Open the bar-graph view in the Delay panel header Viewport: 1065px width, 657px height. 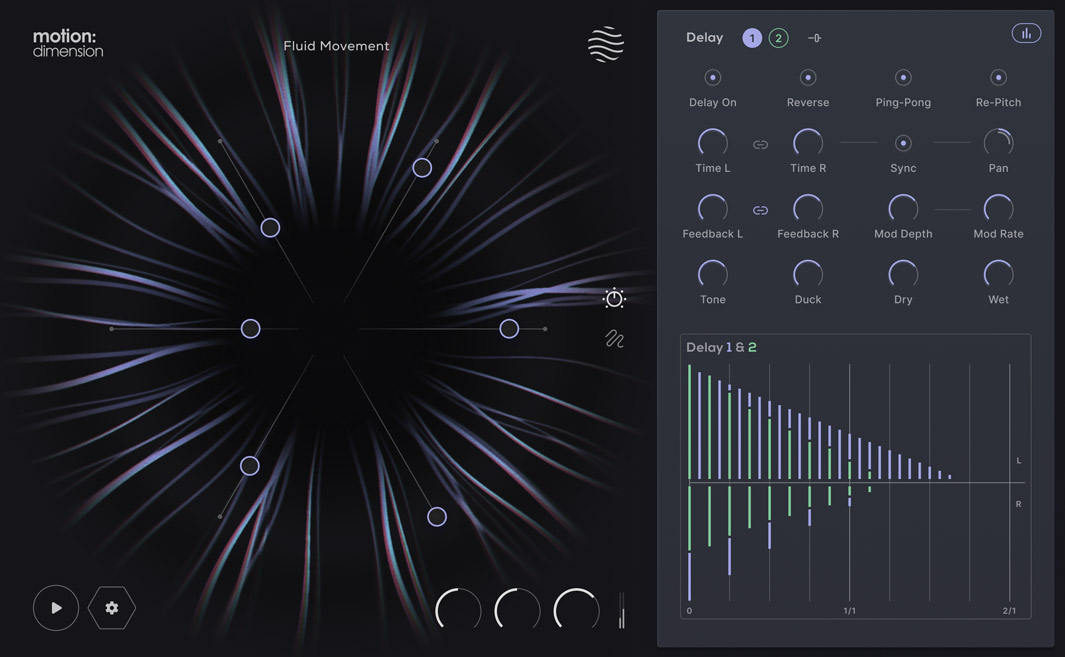coord(1026,32)
